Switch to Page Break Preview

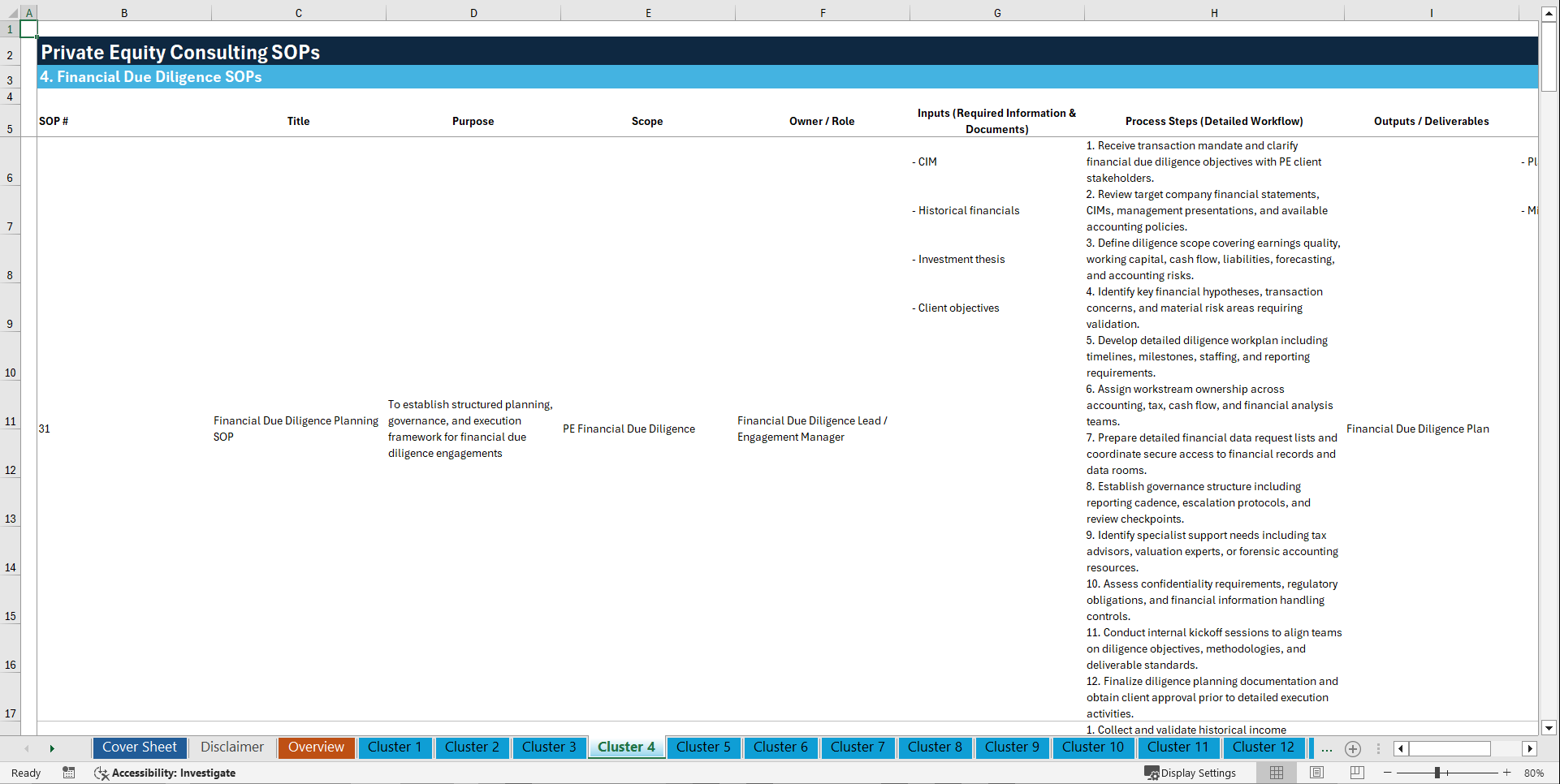[1357, 773]
